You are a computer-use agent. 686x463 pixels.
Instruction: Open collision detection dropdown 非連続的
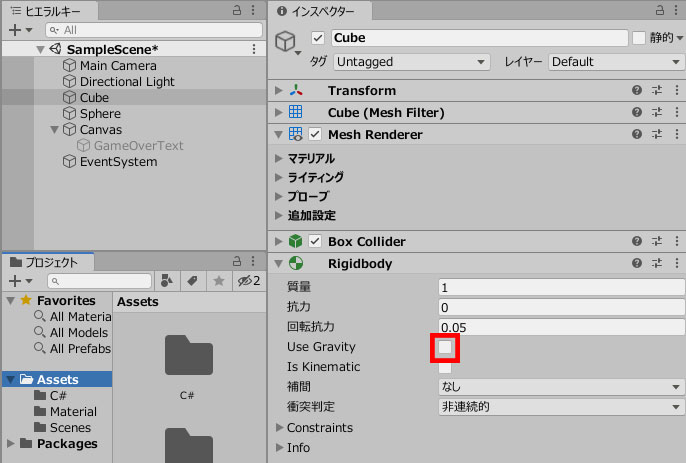(x=562, y=407)
